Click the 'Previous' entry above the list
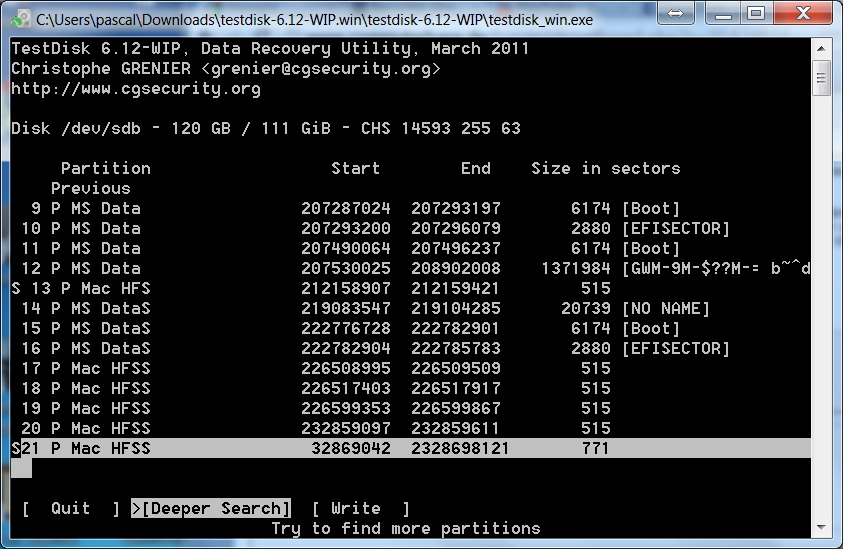The height and width of the screenshot is (550, 844). [90, 188]
